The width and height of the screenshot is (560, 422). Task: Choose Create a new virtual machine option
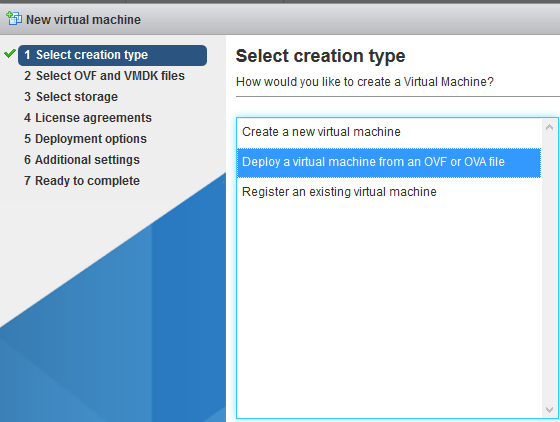389,132
